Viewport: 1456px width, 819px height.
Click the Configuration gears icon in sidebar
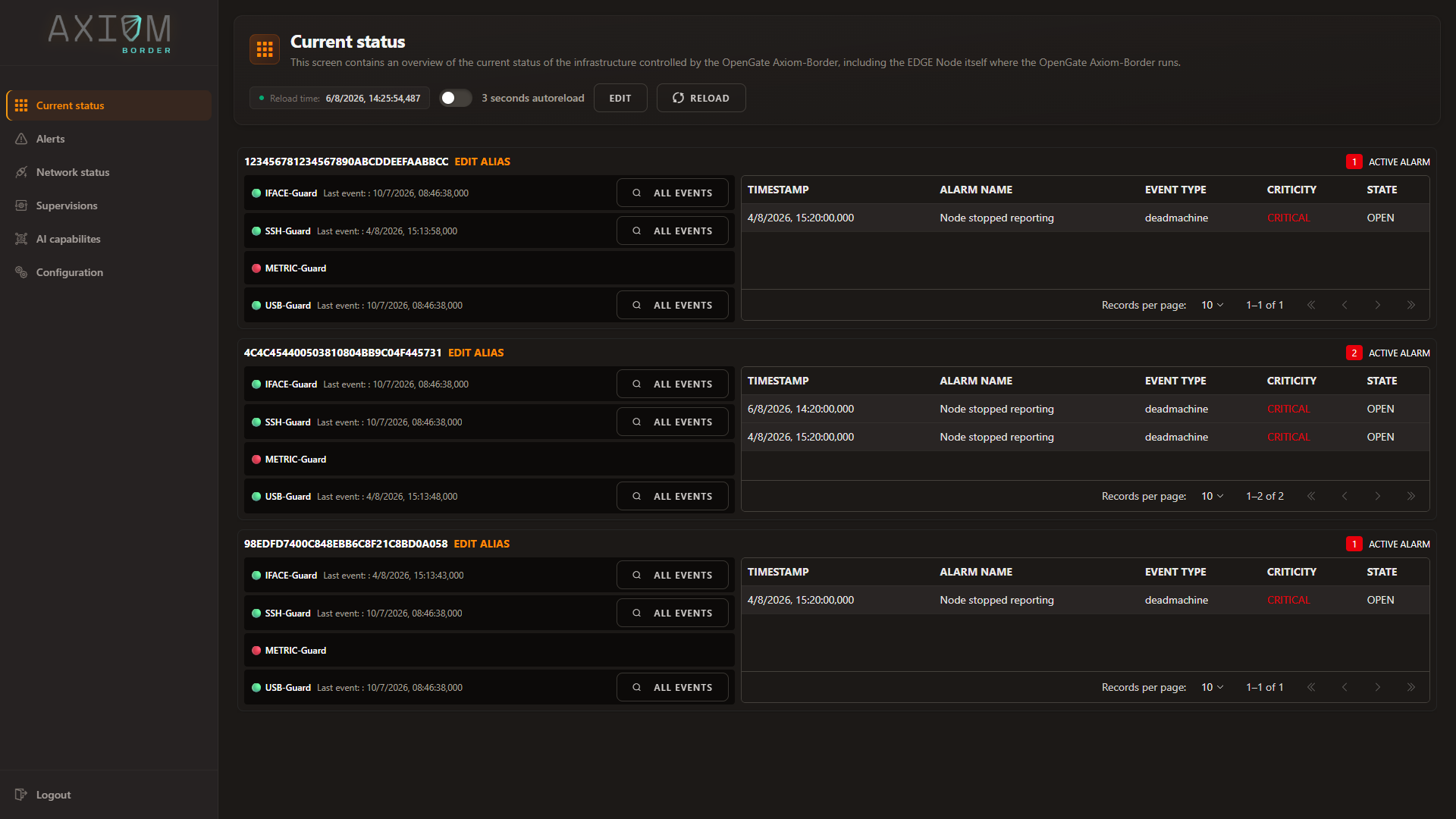tap(21, 272)
